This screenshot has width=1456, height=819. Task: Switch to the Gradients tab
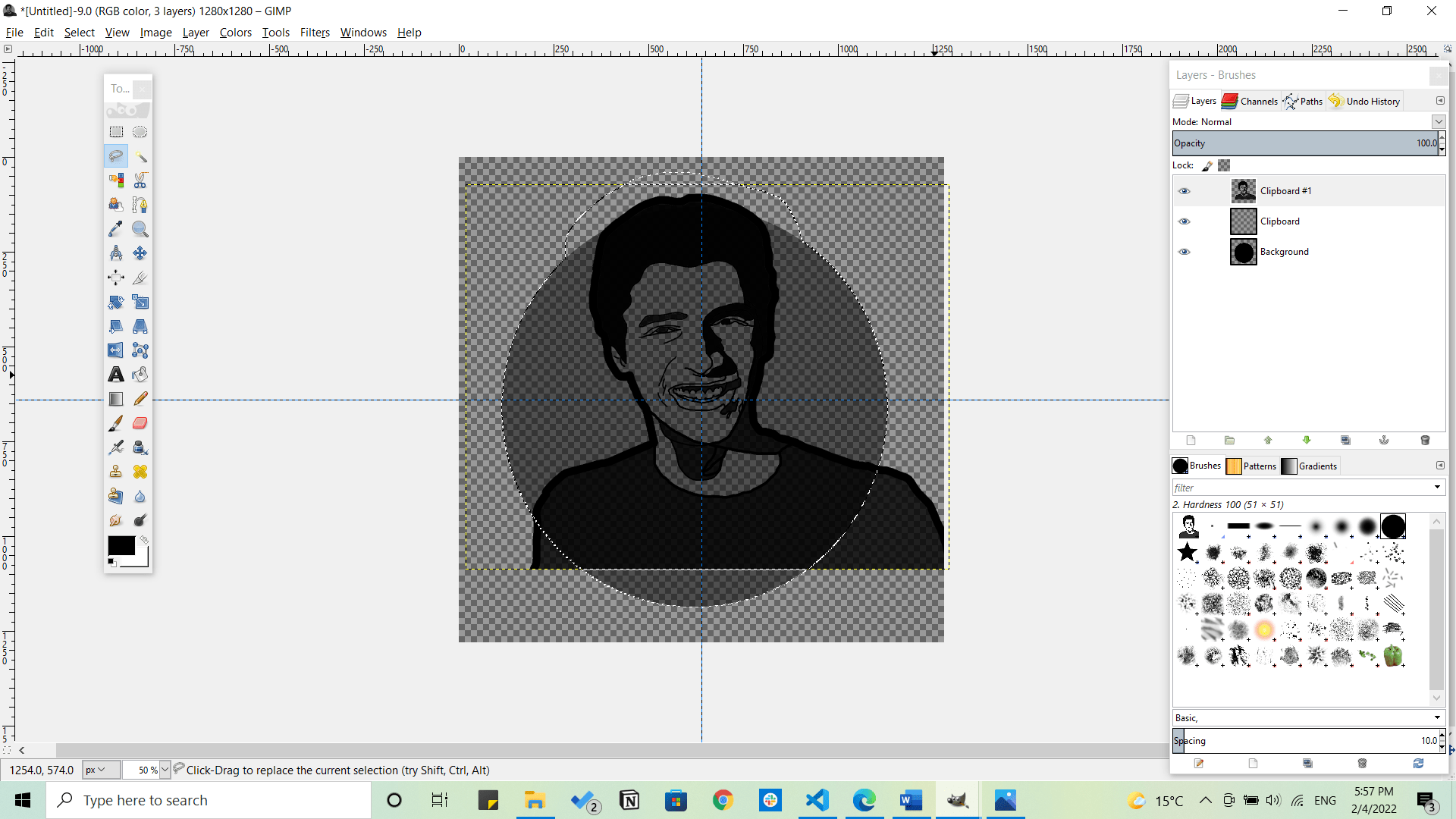1310,466
